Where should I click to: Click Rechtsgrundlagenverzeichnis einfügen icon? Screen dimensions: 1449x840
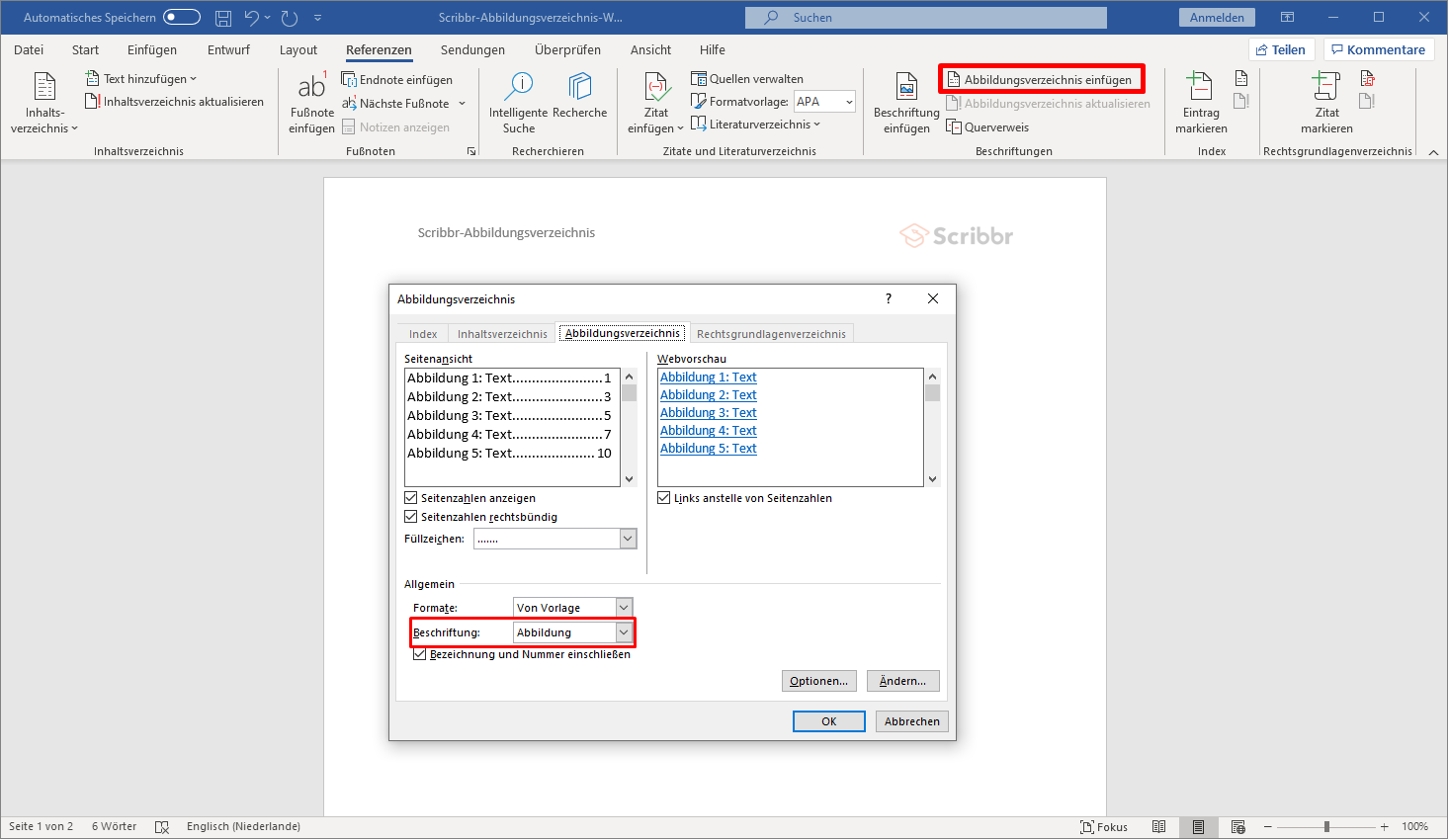(1368, 79)
